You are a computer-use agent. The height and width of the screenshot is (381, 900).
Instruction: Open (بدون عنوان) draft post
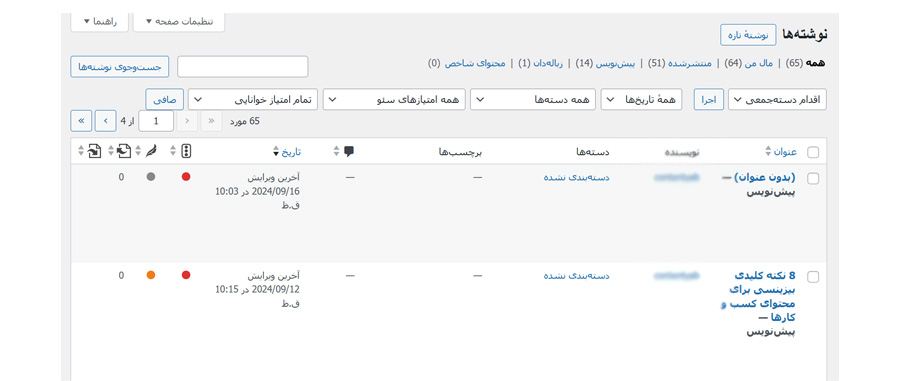[x=766, y=178]
